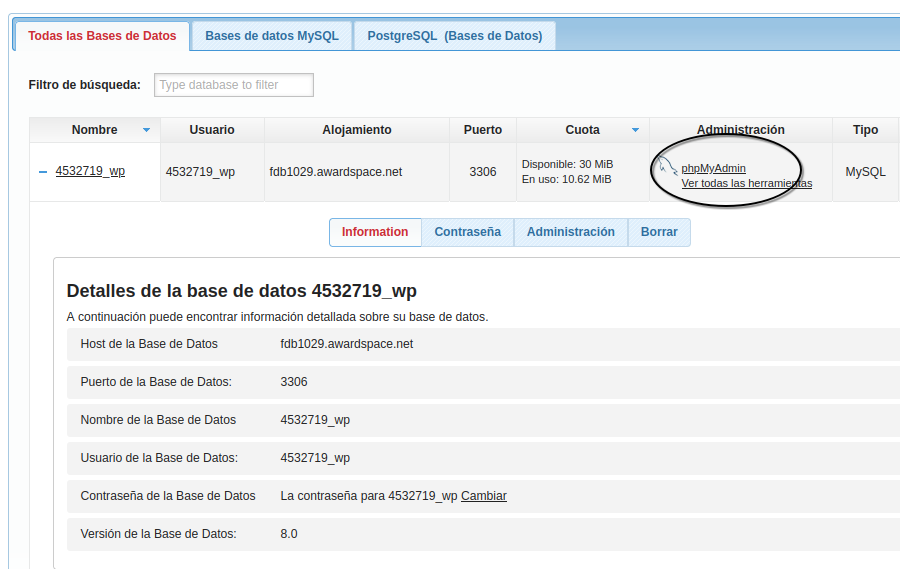Open the 4532719_wp database name link
This screenshot has width=900, height=569.
90,171
